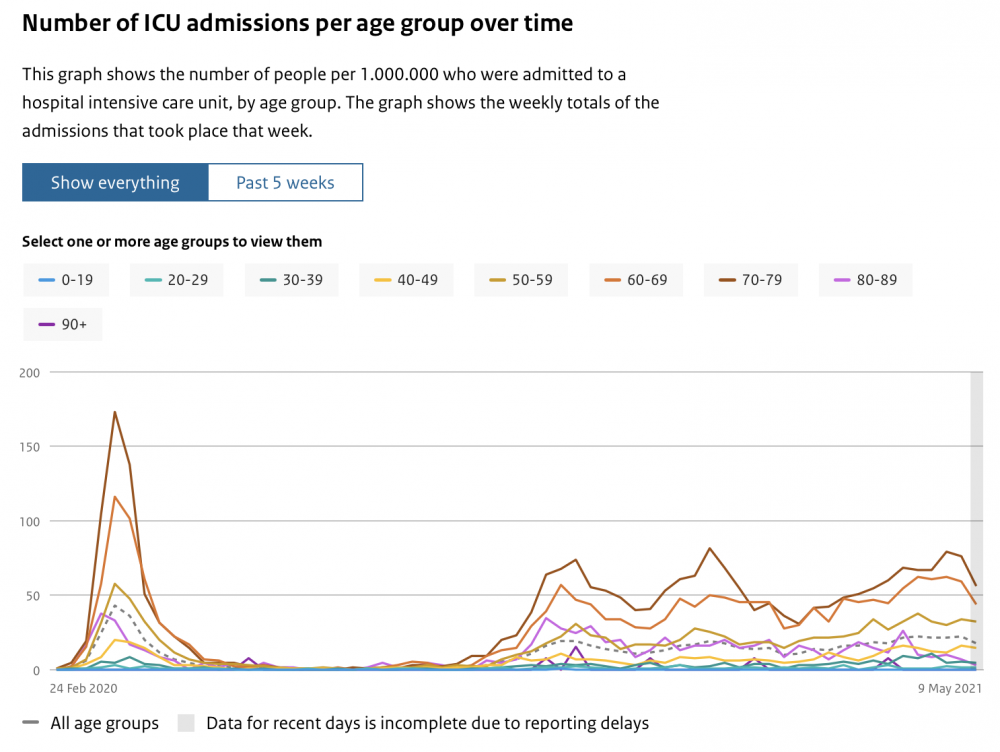1000x752 pixels.
Task: Click the 9 May 2021 axis label
Action: tap(950, 689)
